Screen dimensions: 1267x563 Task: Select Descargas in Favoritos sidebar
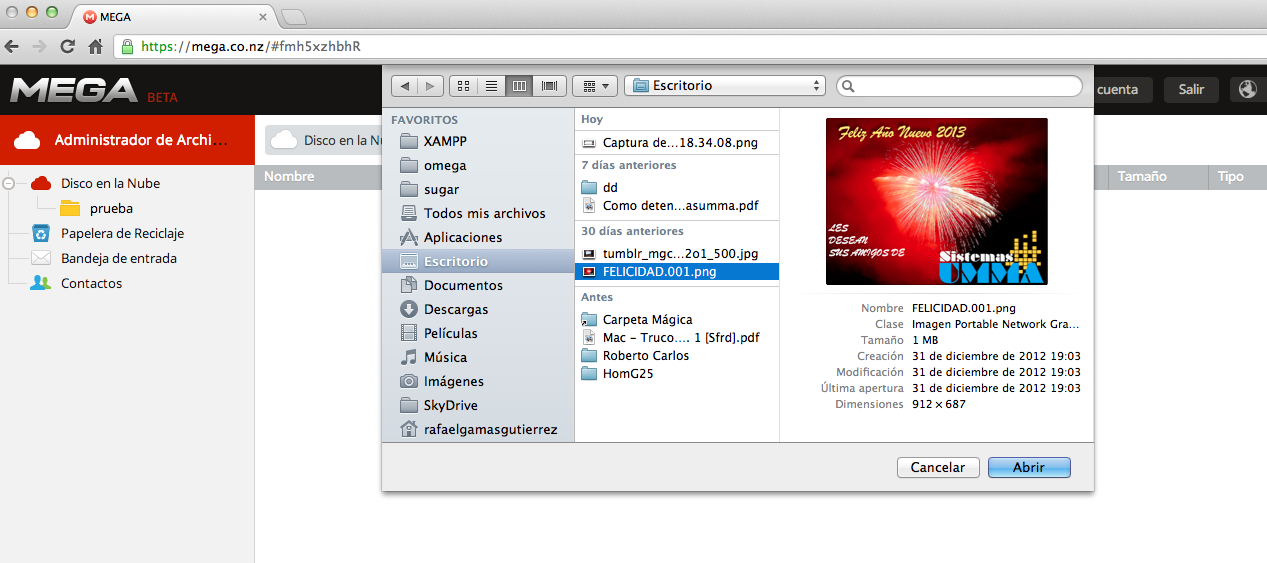(456, 309)
